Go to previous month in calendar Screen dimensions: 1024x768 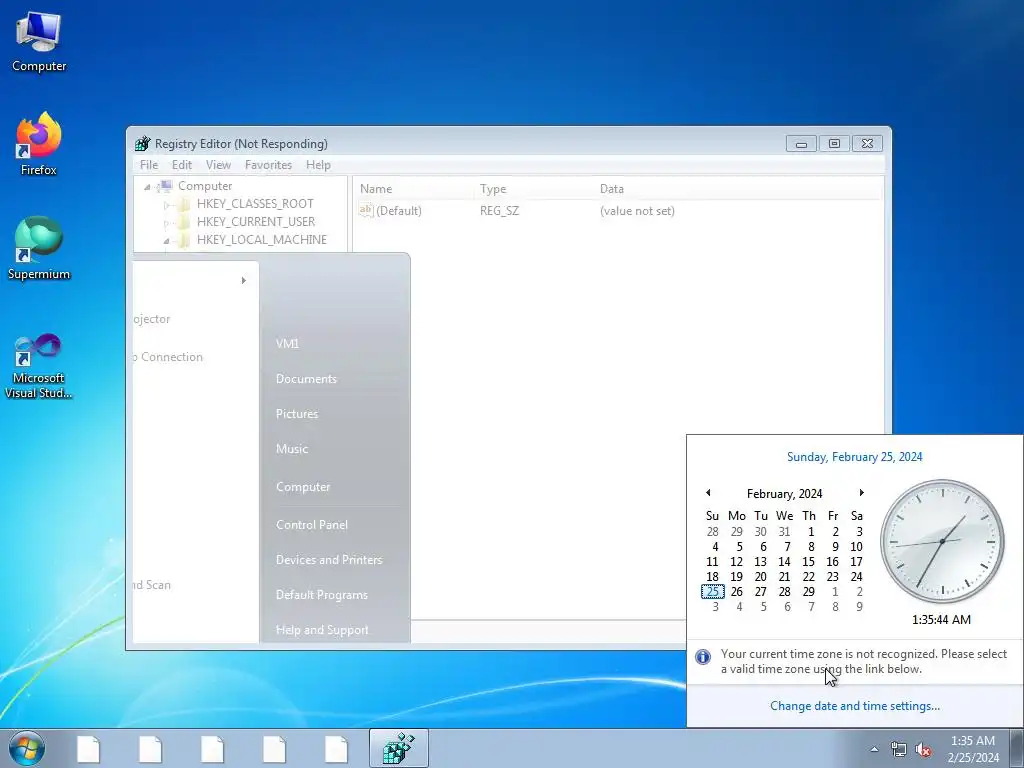[709, 493]
